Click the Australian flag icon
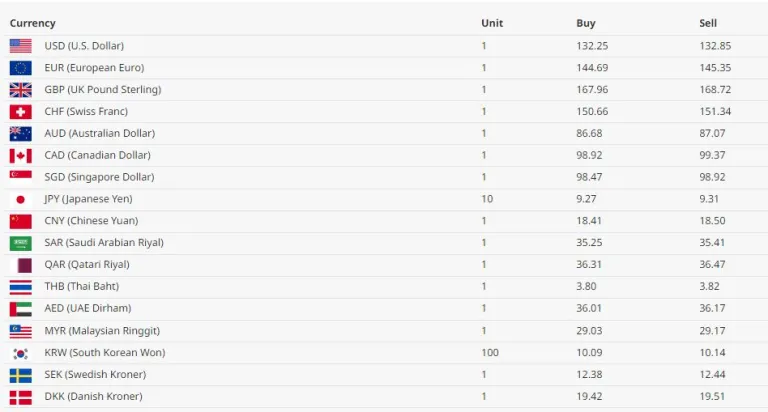This screenshot has height=412, width=768. (20, 134)
